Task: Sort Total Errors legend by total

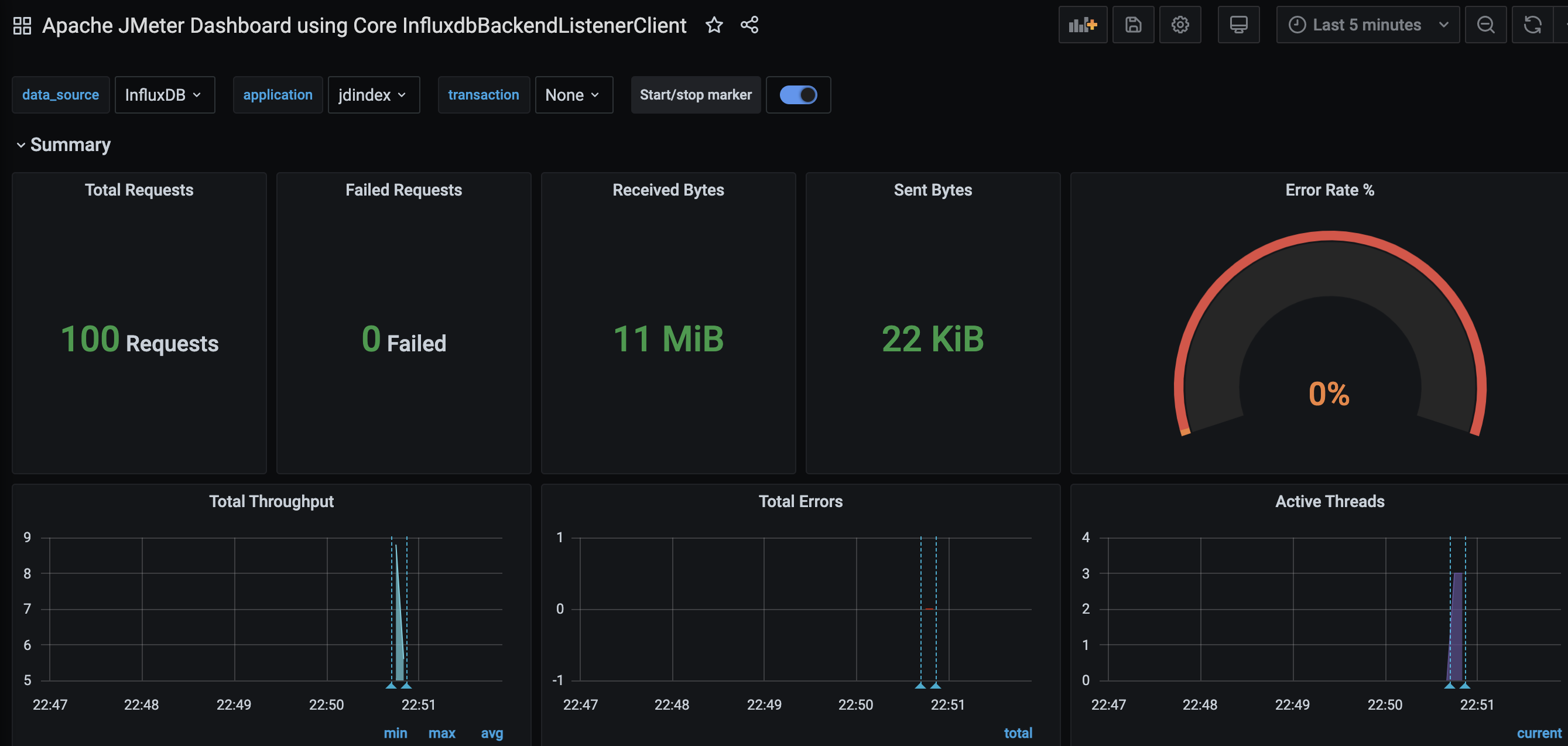Action: 1018,733
